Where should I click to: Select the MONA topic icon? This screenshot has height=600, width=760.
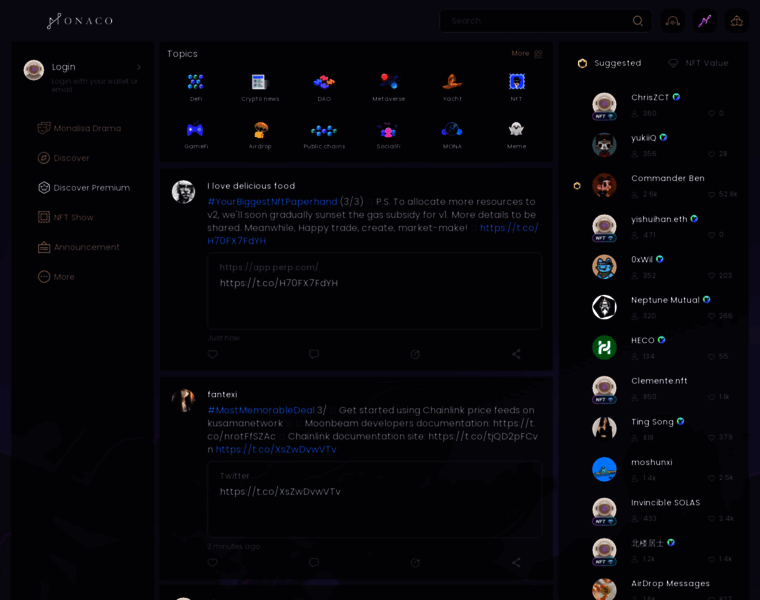click(452, 129)
